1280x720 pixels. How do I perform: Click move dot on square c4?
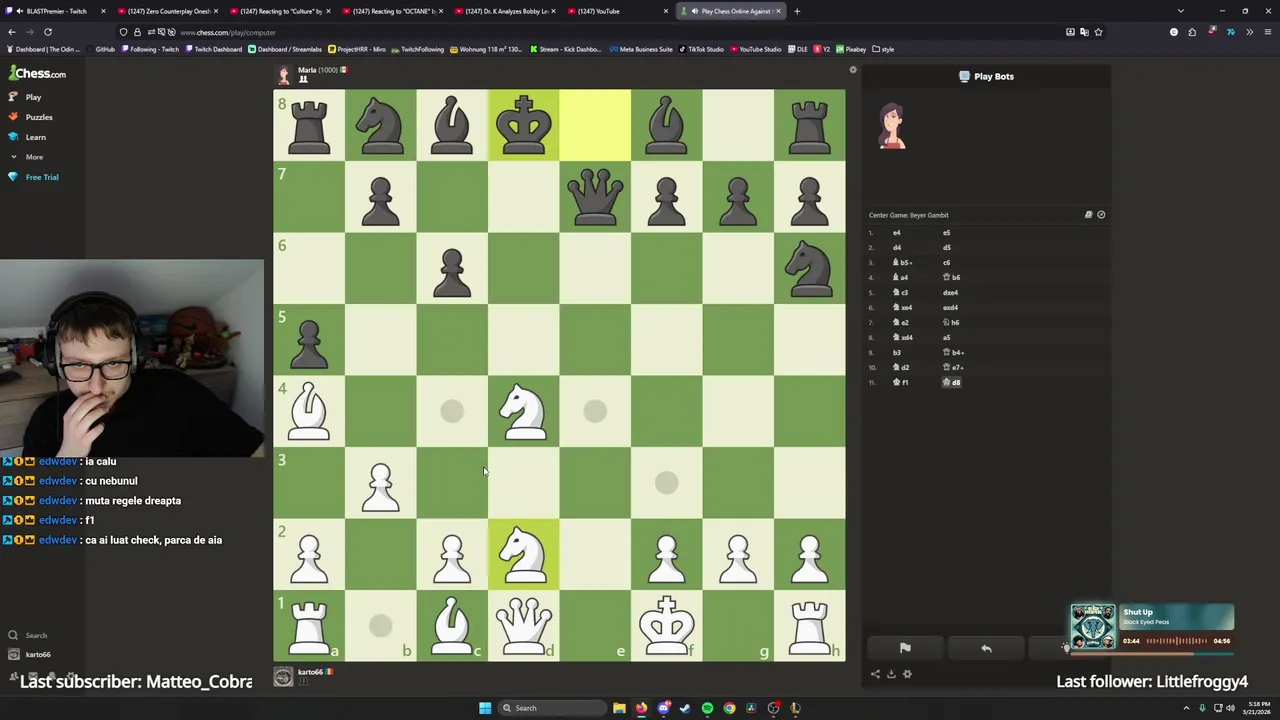(452, 411)
